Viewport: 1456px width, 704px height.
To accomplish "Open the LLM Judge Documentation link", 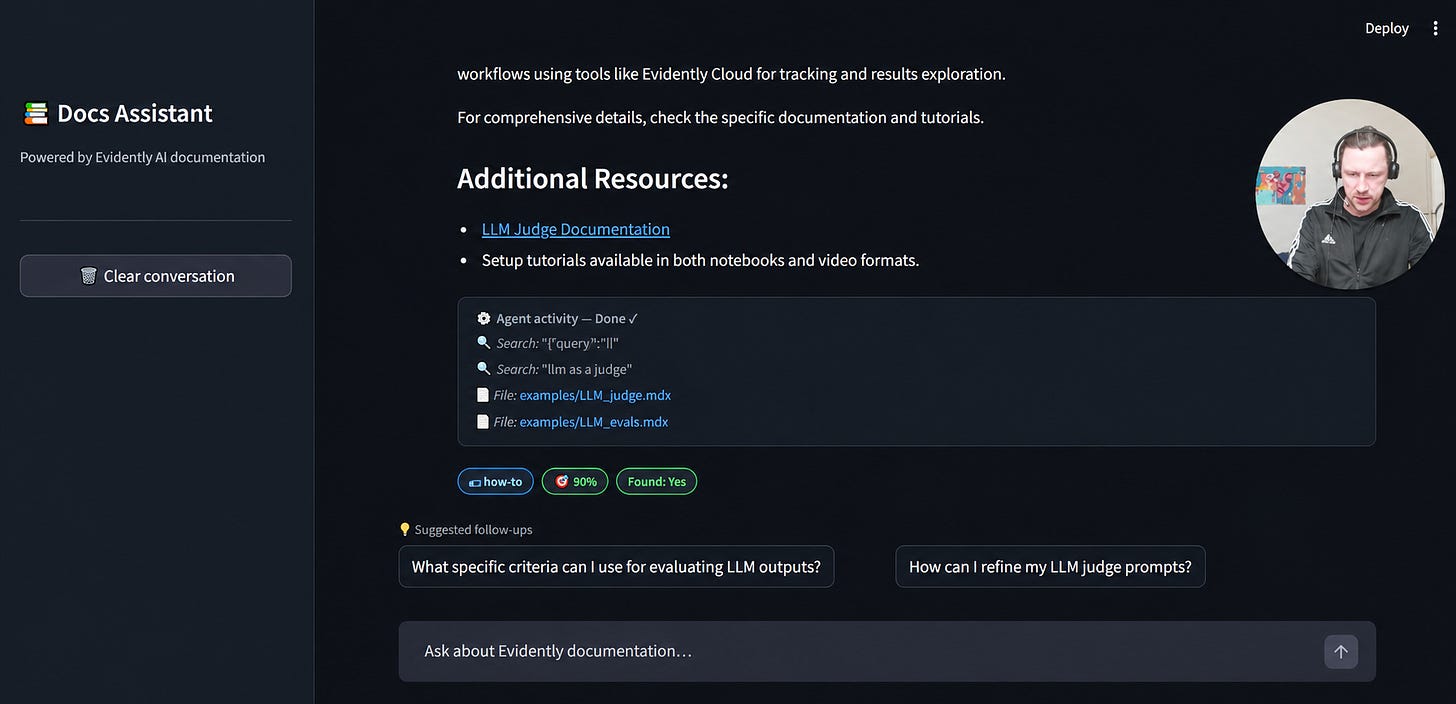I will tap(575, 229).
